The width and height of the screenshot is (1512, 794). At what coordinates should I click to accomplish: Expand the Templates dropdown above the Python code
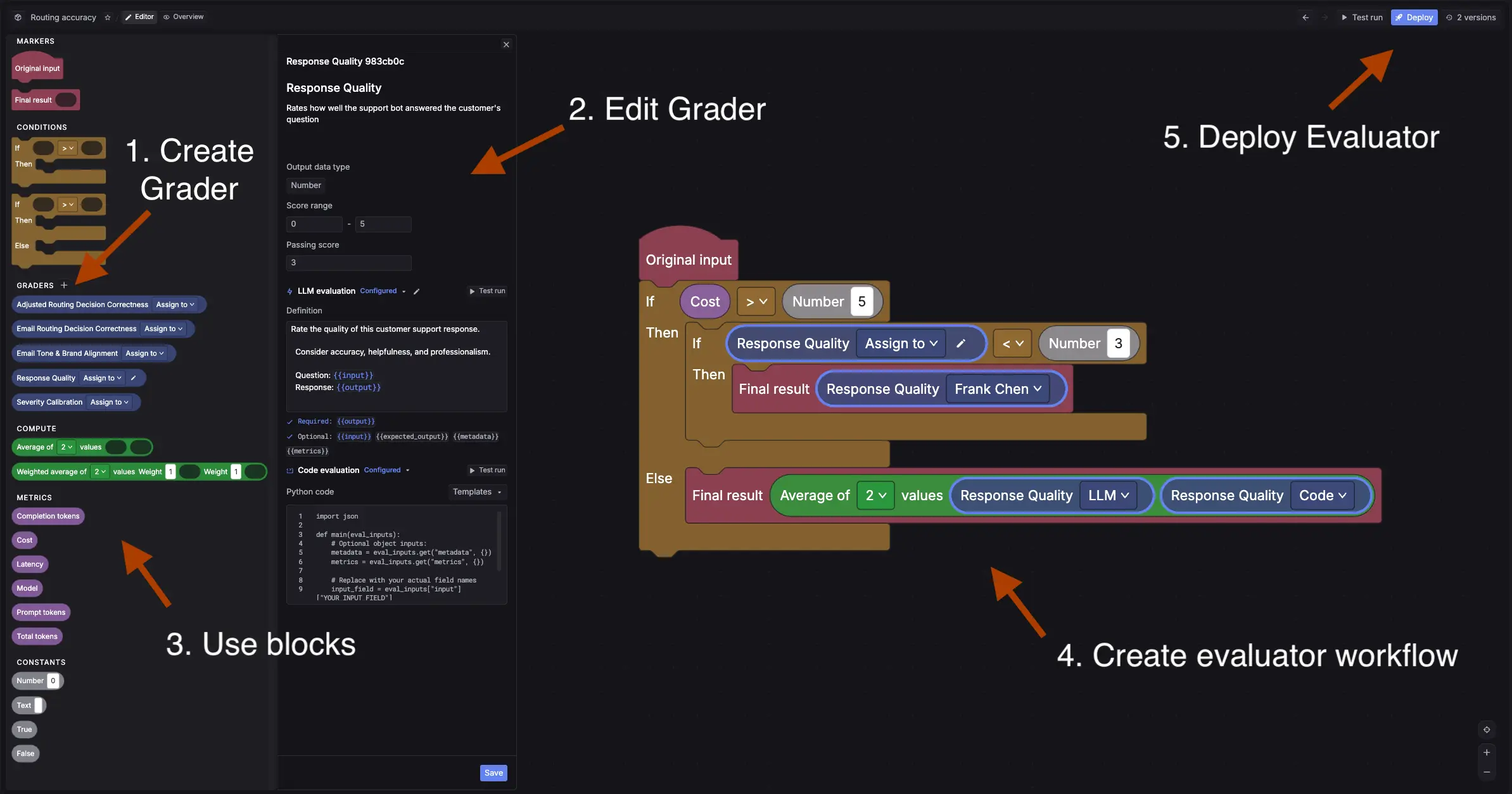click(476, 492)
